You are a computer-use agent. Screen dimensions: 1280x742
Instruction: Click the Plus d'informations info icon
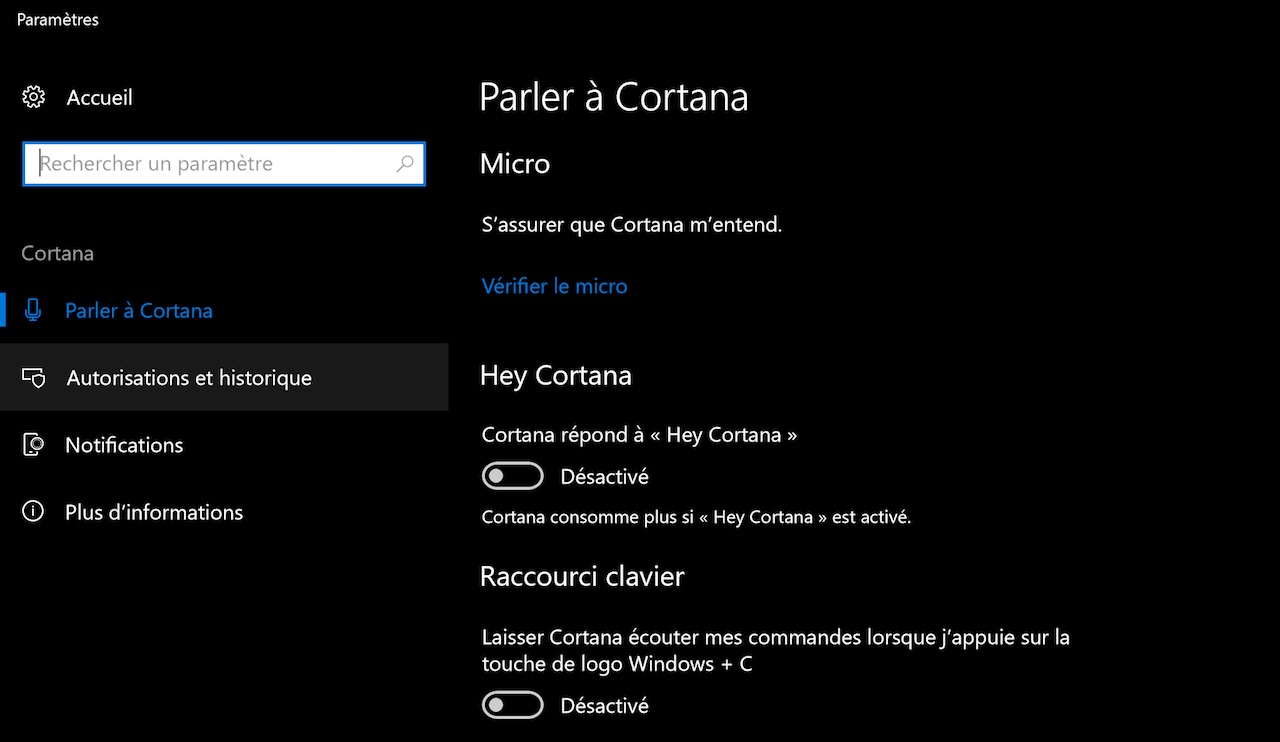pyautogui.click(x=33, y=512)
